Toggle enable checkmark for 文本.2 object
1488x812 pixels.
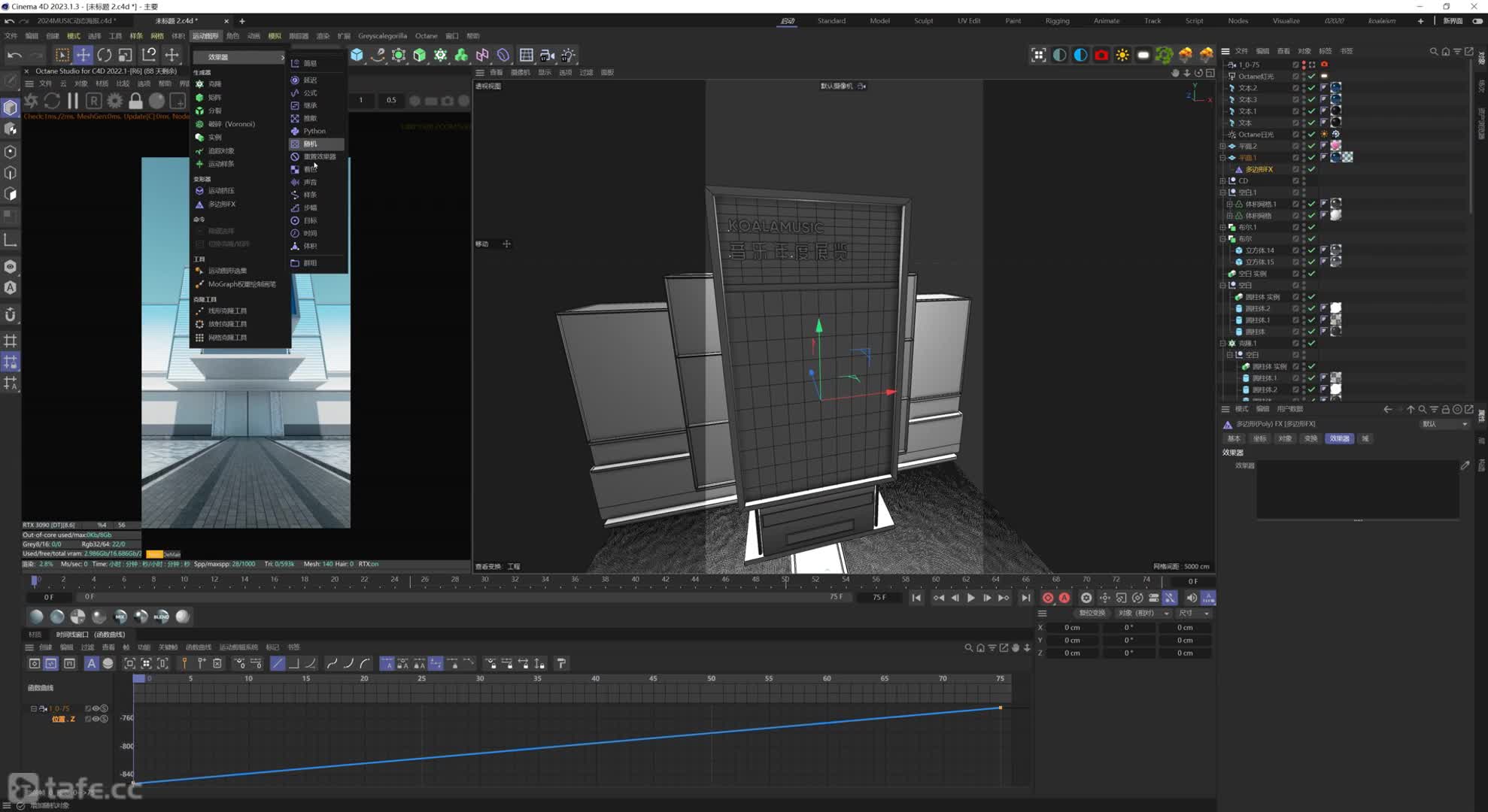pyautogui.click(x=1312, y=88)
